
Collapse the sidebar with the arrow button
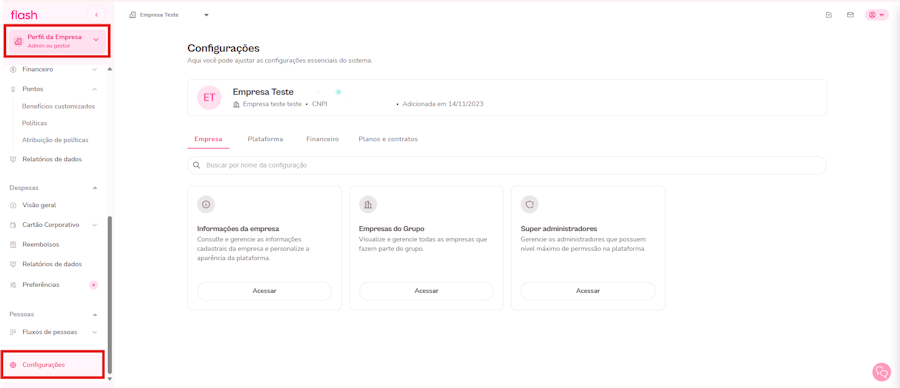(x=96, y=14)
